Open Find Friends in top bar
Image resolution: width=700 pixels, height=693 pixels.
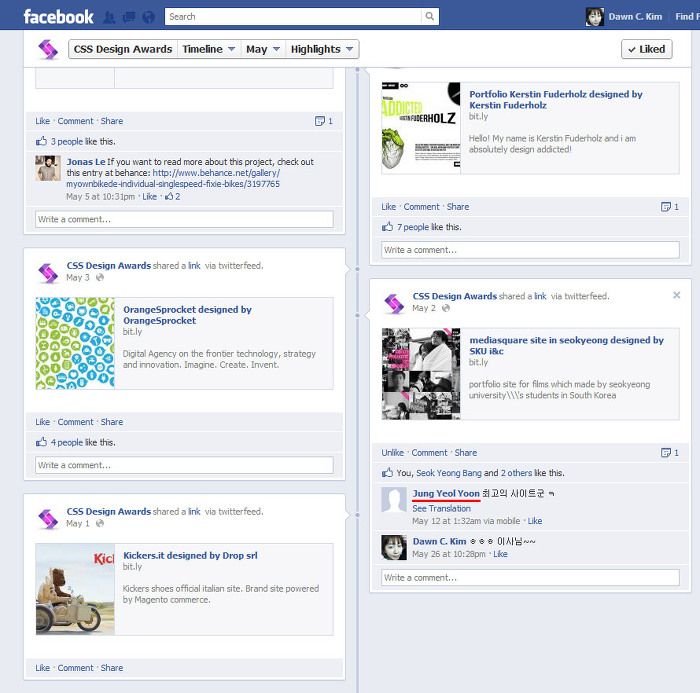tap(687, 17)
